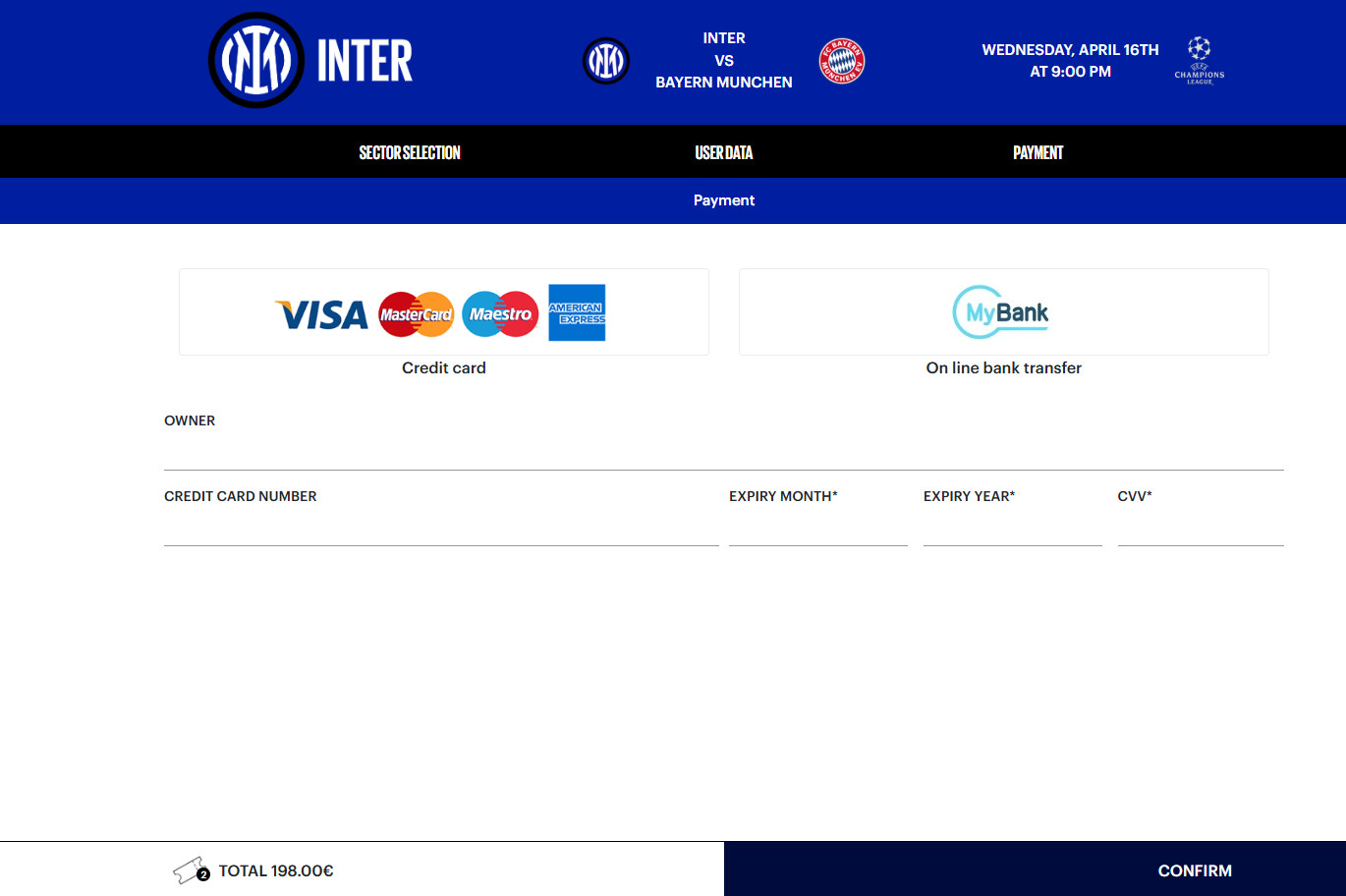The image size is (1346, 896).
Task: Click the On line bank transfer label
Action: (1003, 368)
